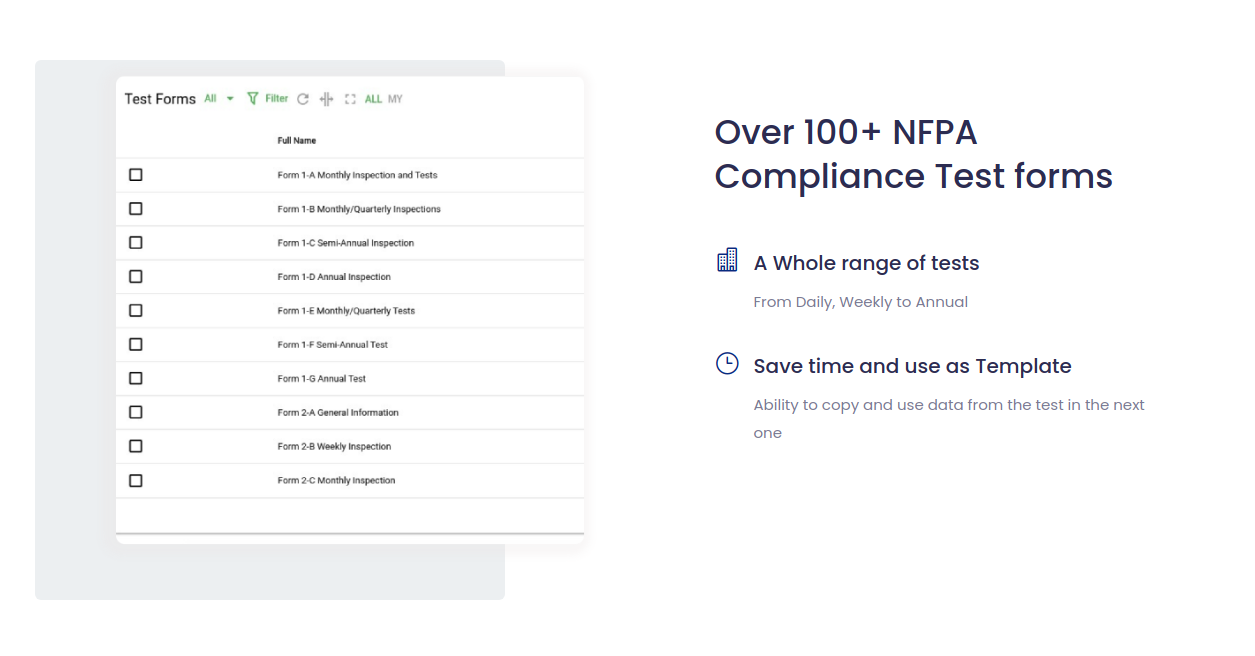Click 'Form 1-E Monthly/Quarterly Tests' text

coord(346,311)
